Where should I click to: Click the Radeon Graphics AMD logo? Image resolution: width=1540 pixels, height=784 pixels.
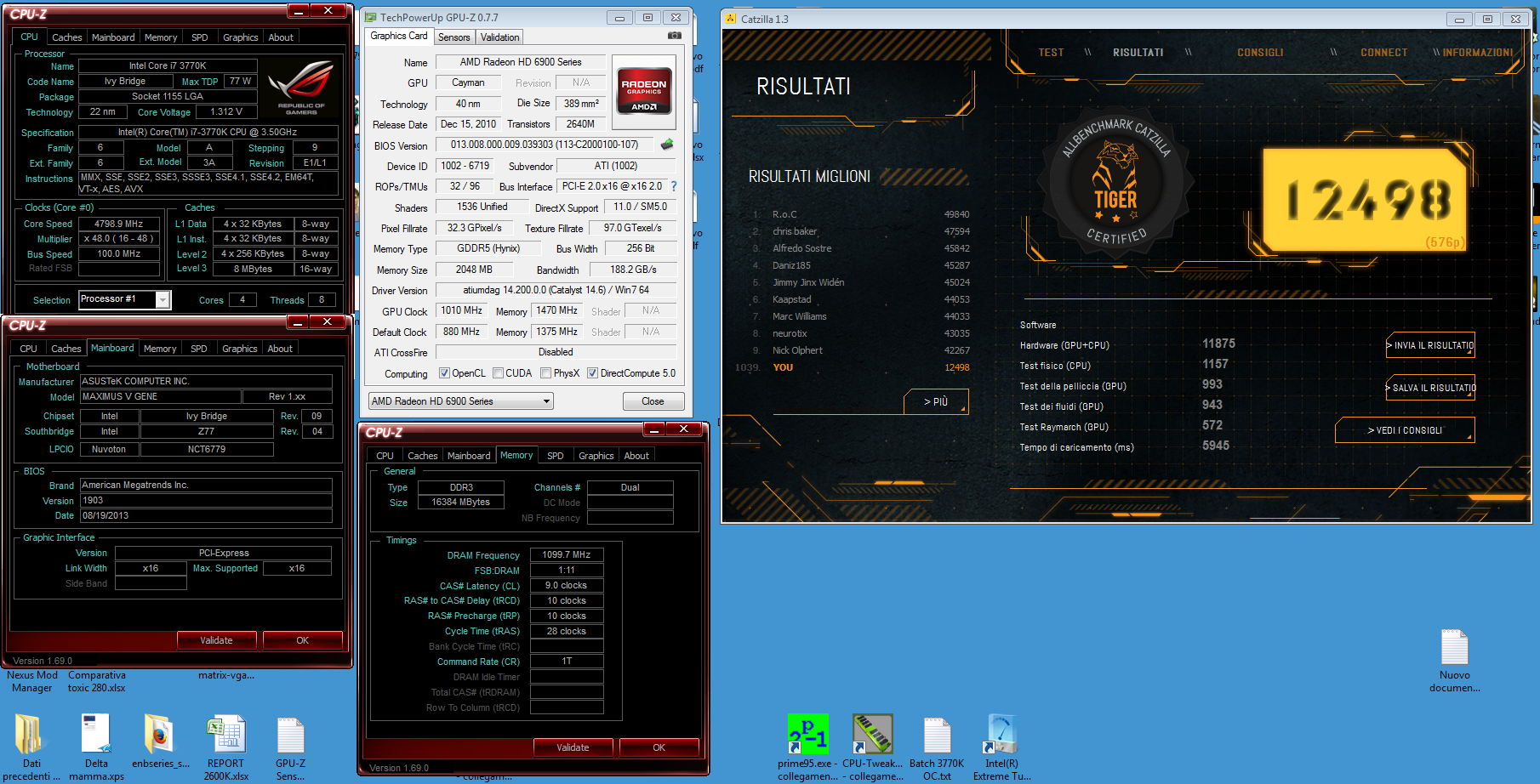644,91
